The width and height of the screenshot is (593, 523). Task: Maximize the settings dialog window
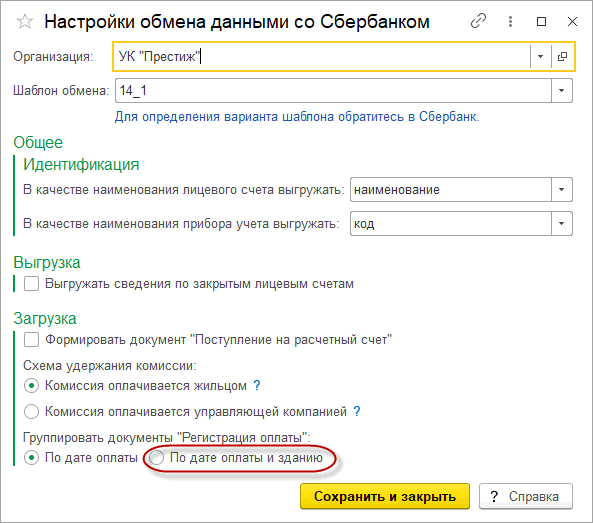tap(542, 22)
